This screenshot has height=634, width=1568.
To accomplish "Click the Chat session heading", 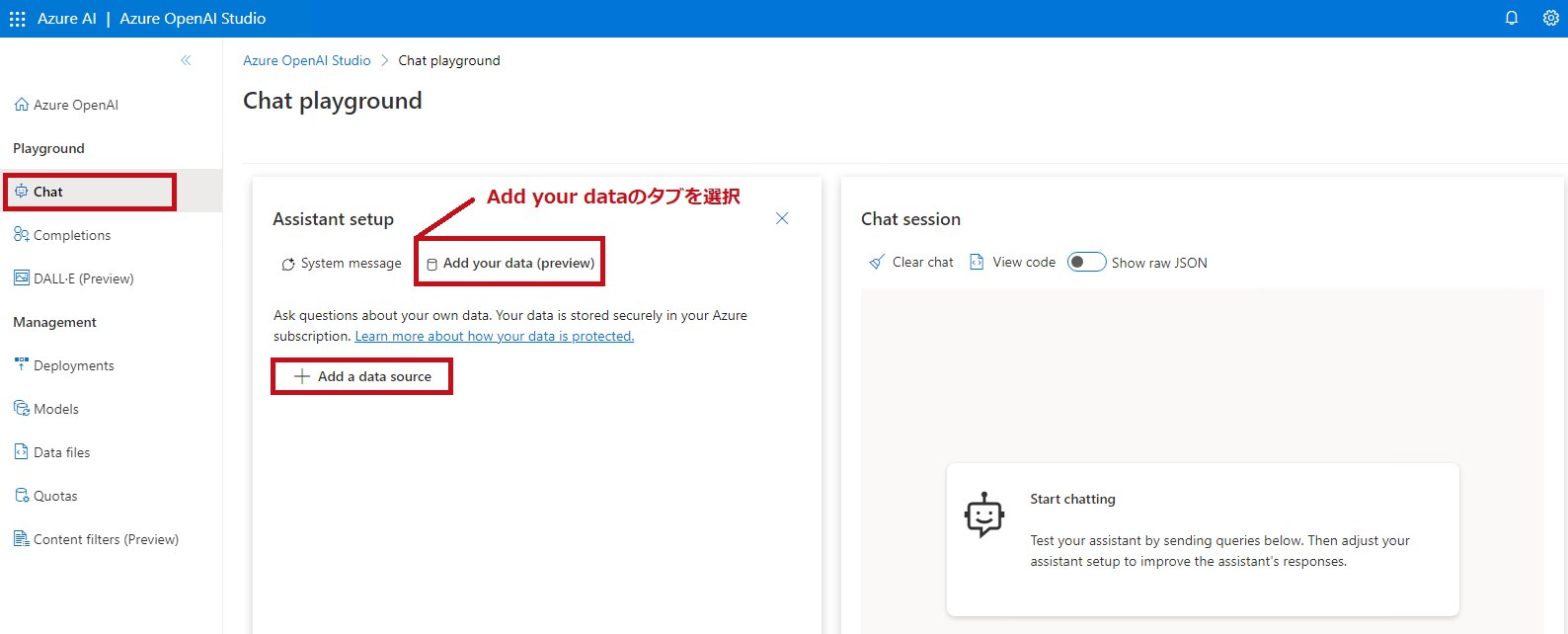I will pyautogui.click(x=910, y=219).
